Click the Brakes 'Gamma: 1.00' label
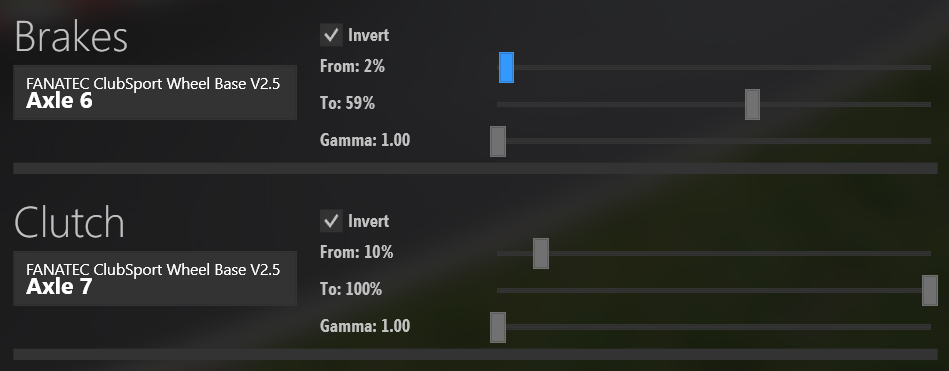The height and width of the screenshot is (371, 949). coord(365,140)
